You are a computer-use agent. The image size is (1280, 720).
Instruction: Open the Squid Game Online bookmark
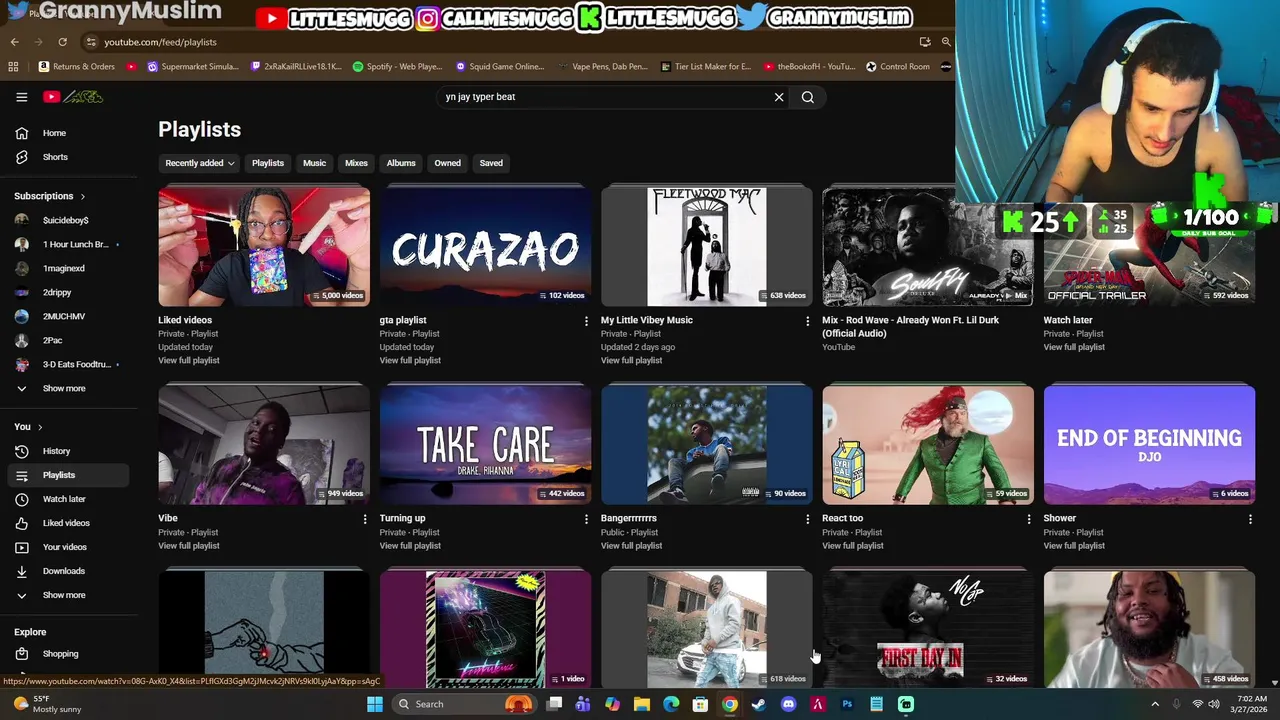tap(500, 67)
